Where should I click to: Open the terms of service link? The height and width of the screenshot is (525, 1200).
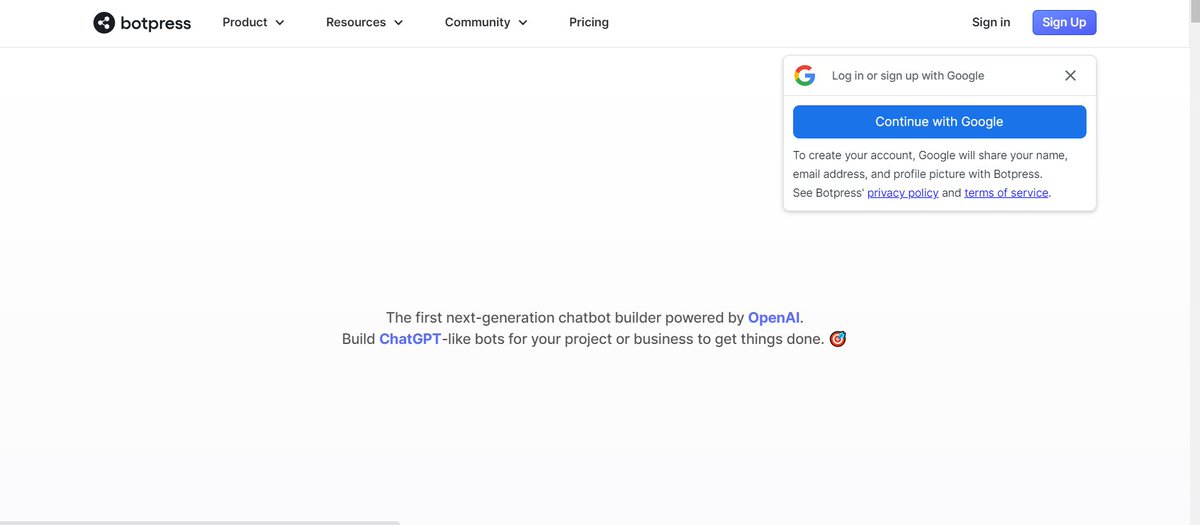click(x=1006, y=193)
